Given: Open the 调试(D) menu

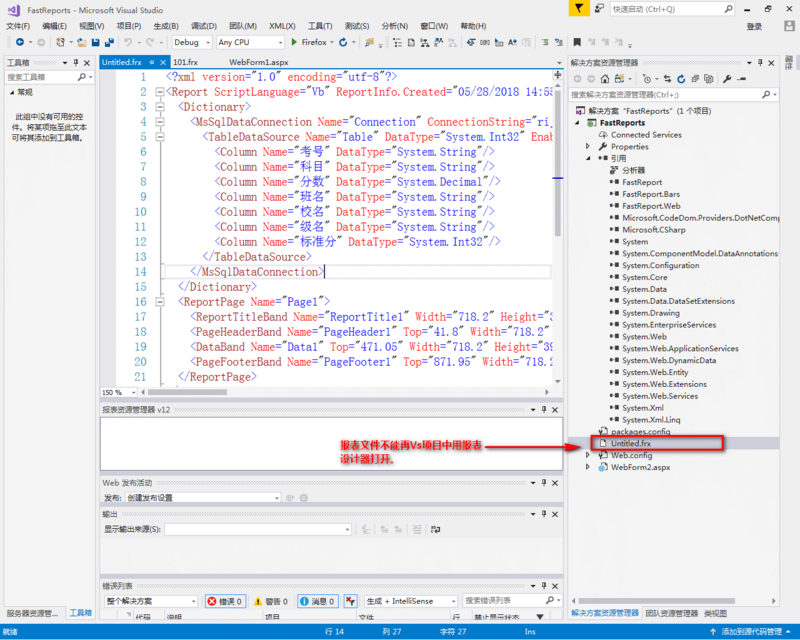Looking at the screenshot, I should click(204, 26).
